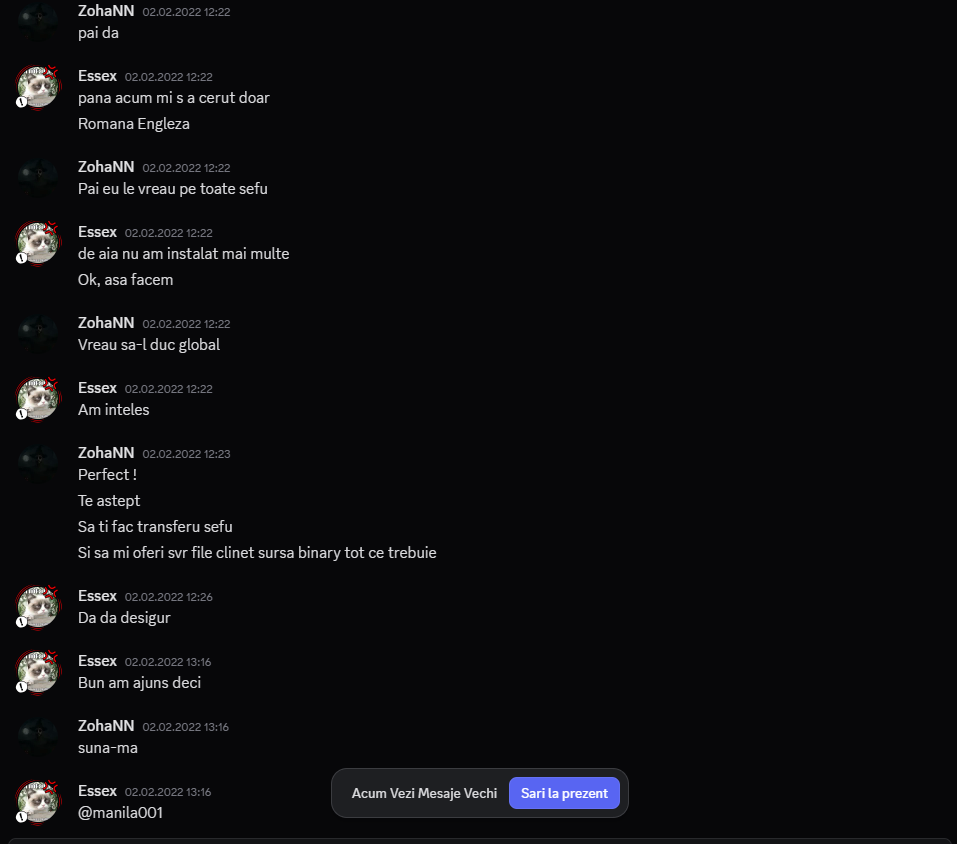Select the message "Si sa mi oferi svr file clinet sursa binary tot ce trebuie"
Screen dimensions: 957x844
(x=257, y=553)
